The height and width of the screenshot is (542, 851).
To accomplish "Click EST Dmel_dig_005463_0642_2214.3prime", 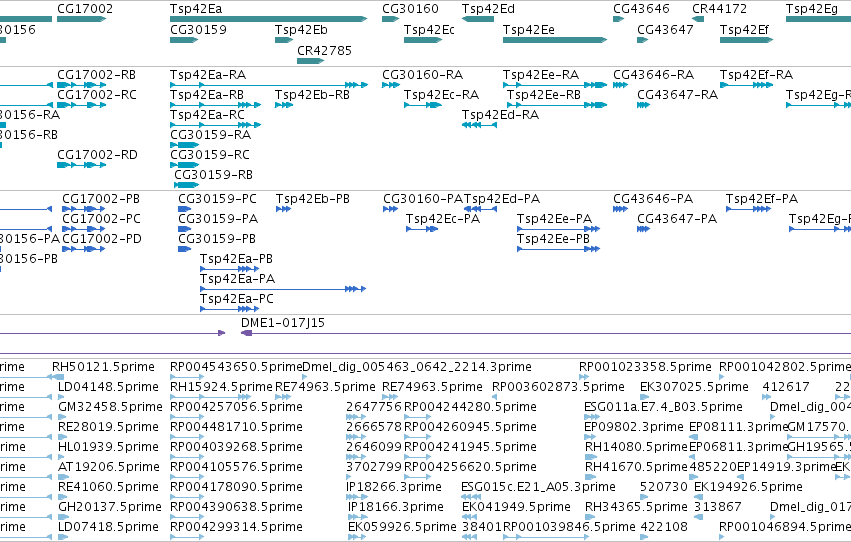I will [x=417, y=367].
